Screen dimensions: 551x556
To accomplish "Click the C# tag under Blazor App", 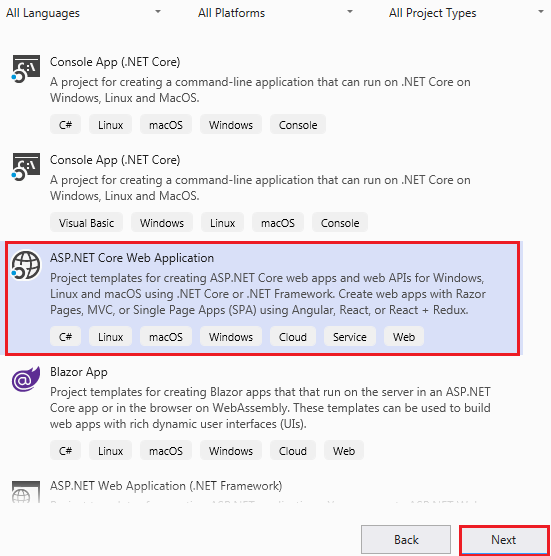I will [x=66, y=451].
